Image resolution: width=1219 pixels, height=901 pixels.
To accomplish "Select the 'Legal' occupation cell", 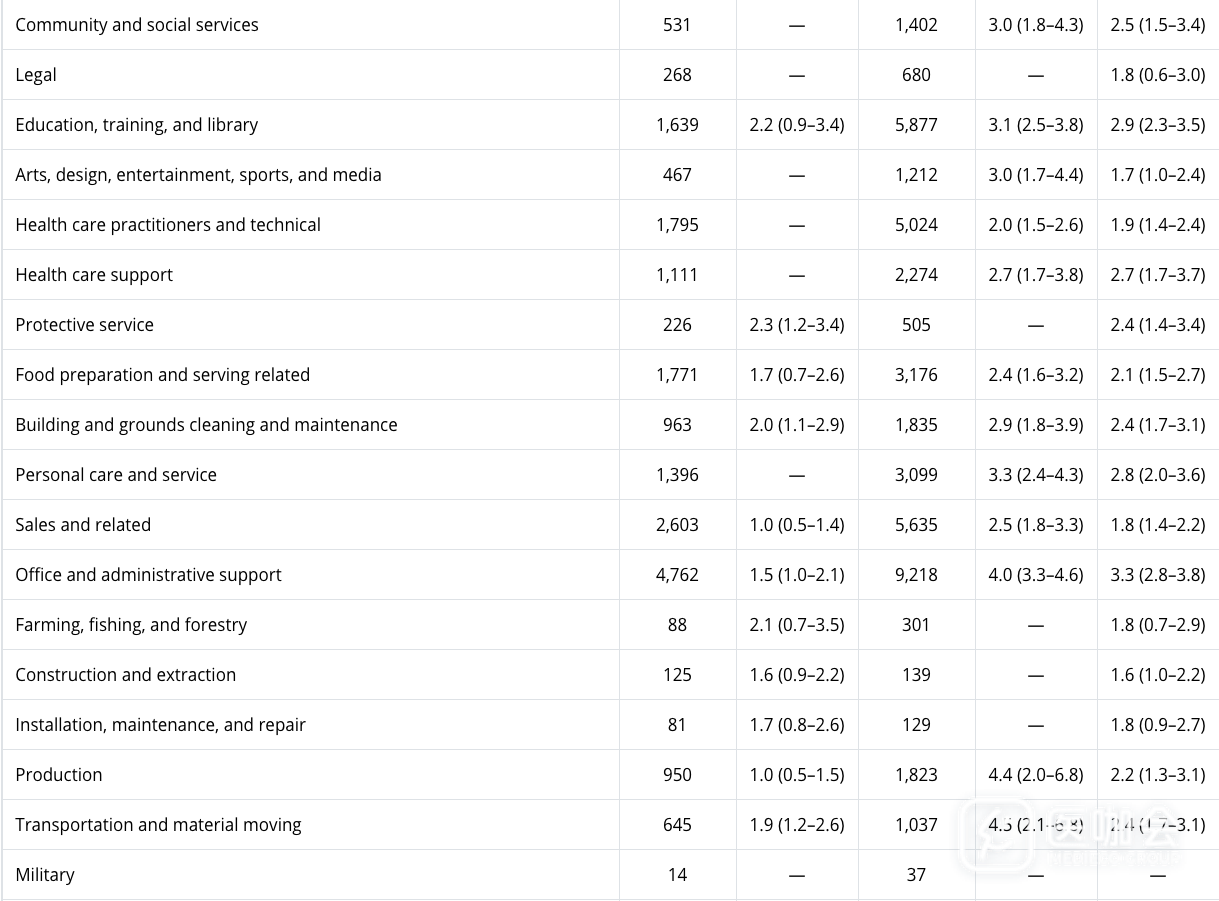I will [36, 75].
